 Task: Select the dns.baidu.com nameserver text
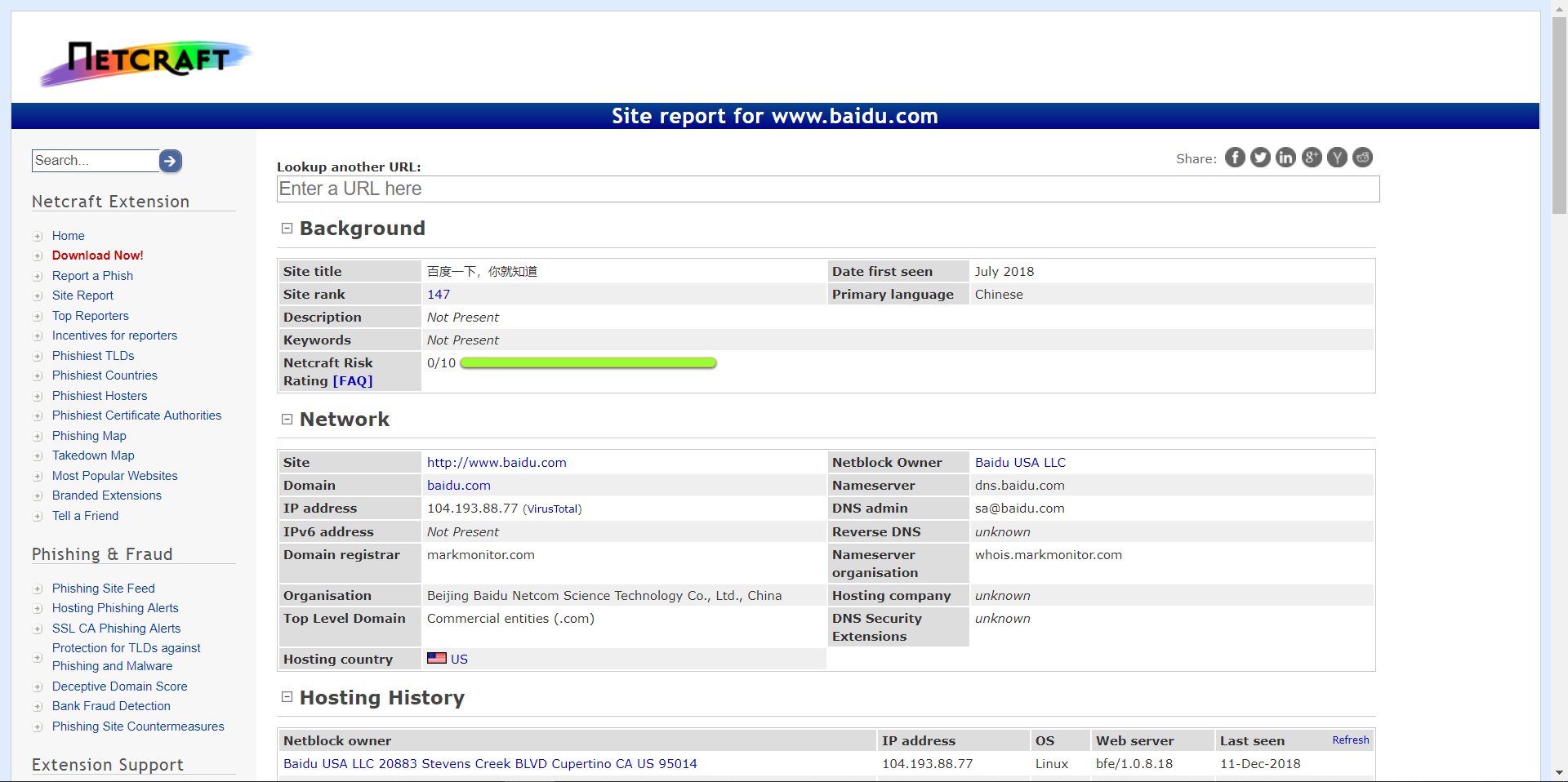[1020, 486]
